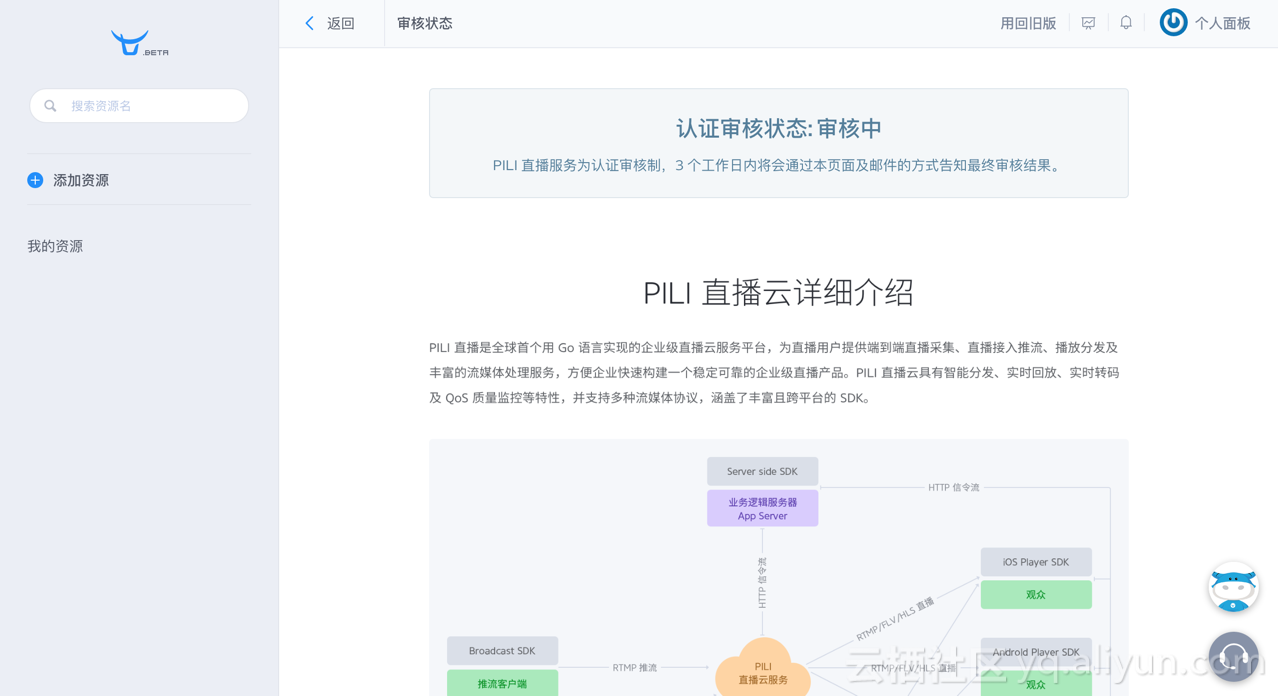Click the blue plus icon beside 添加资源

[35, 180]
